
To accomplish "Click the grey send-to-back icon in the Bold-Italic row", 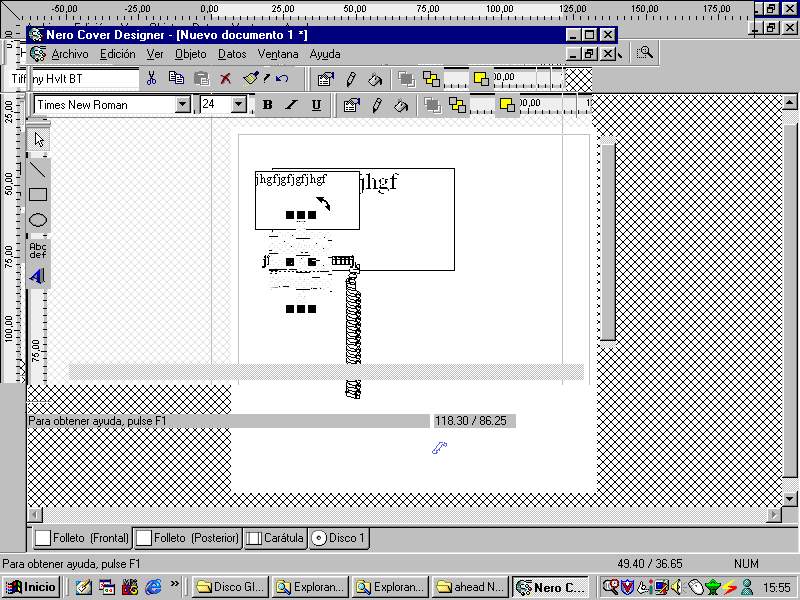I will [x=433, y=106].
